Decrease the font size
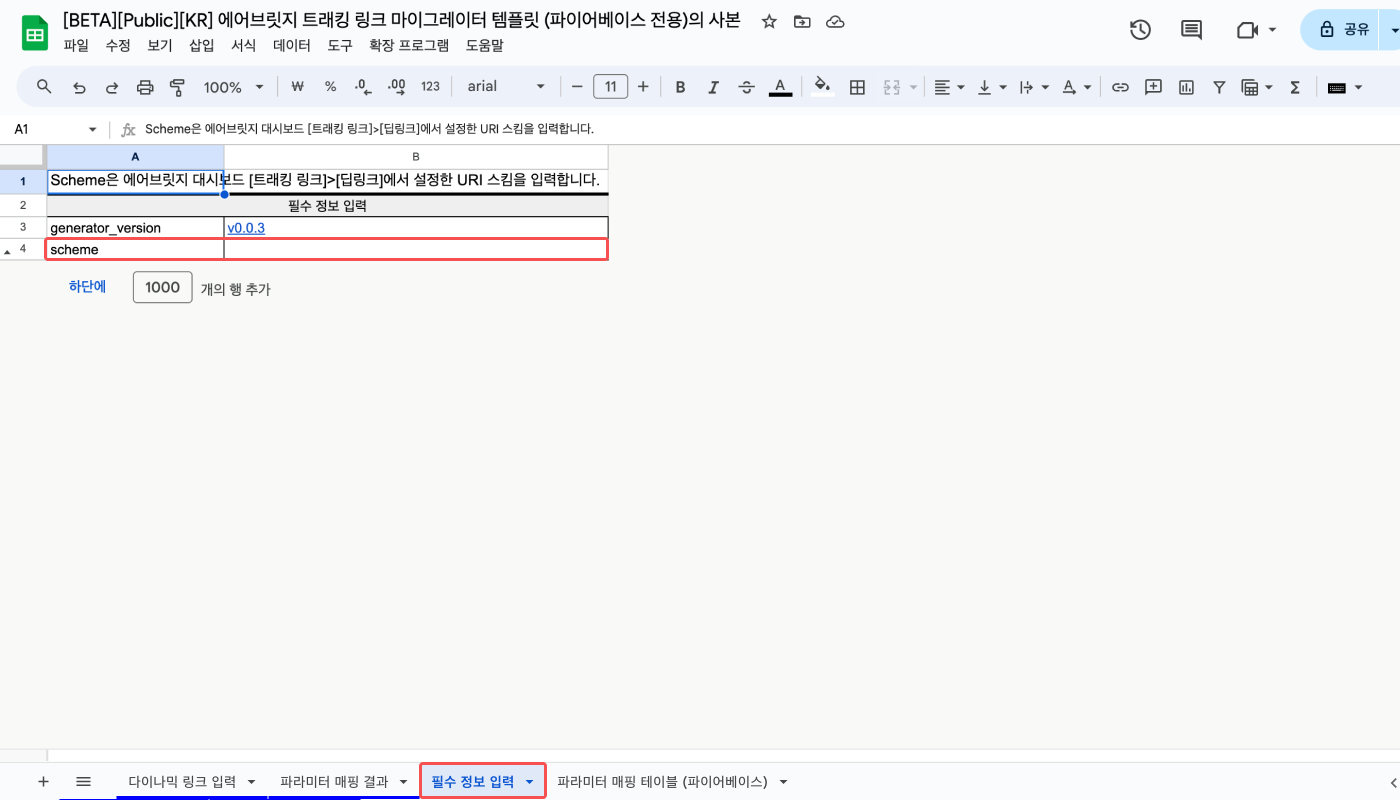This screenshot has height=800, width=1400. (577, 87)
